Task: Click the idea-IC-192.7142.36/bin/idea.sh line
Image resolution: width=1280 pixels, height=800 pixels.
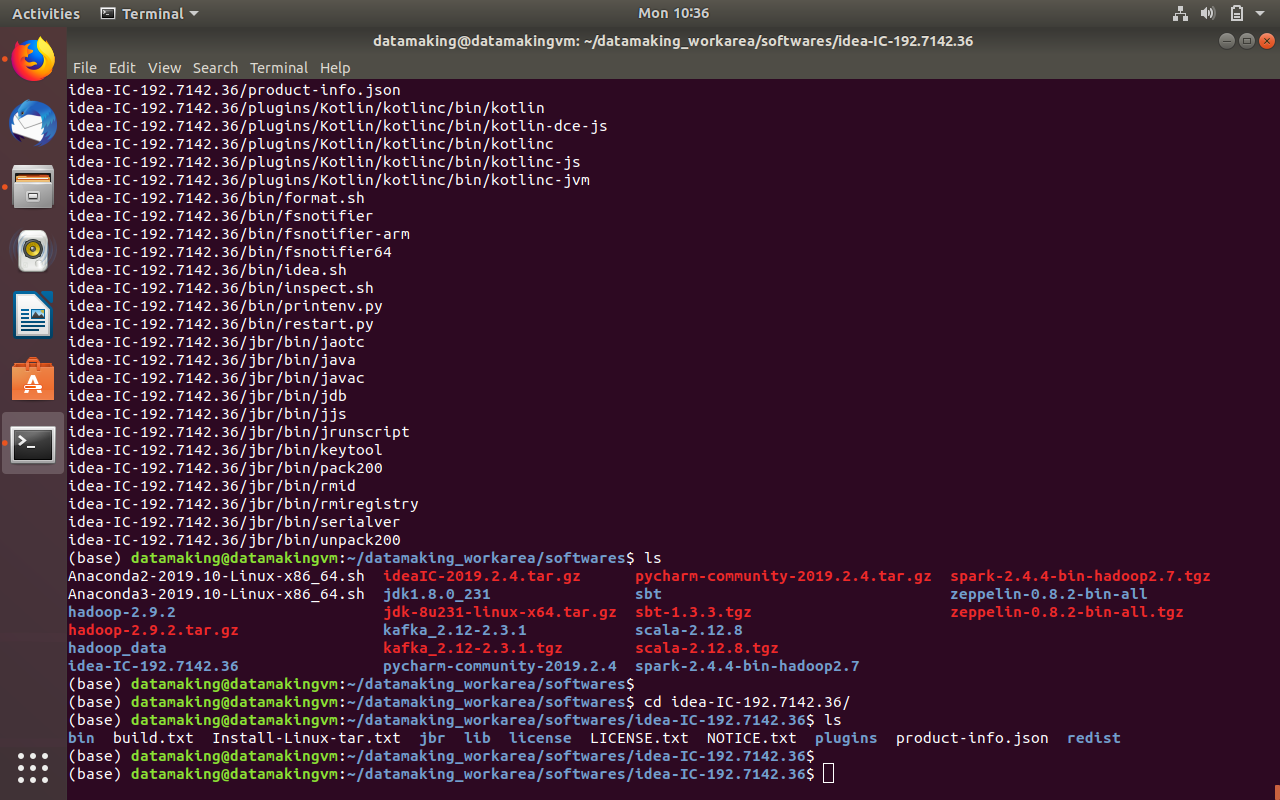Action: pos(207,270)
